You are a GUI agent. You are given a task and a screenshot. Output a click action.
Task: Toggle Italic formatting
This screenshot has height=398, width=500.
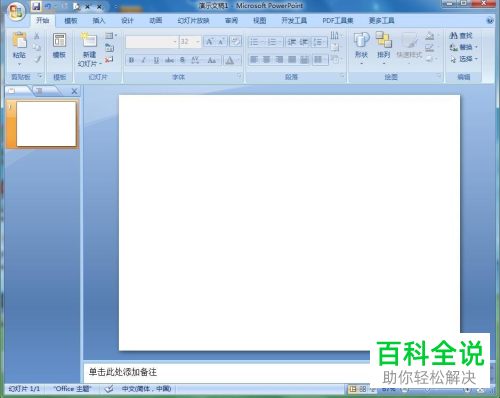144,60
